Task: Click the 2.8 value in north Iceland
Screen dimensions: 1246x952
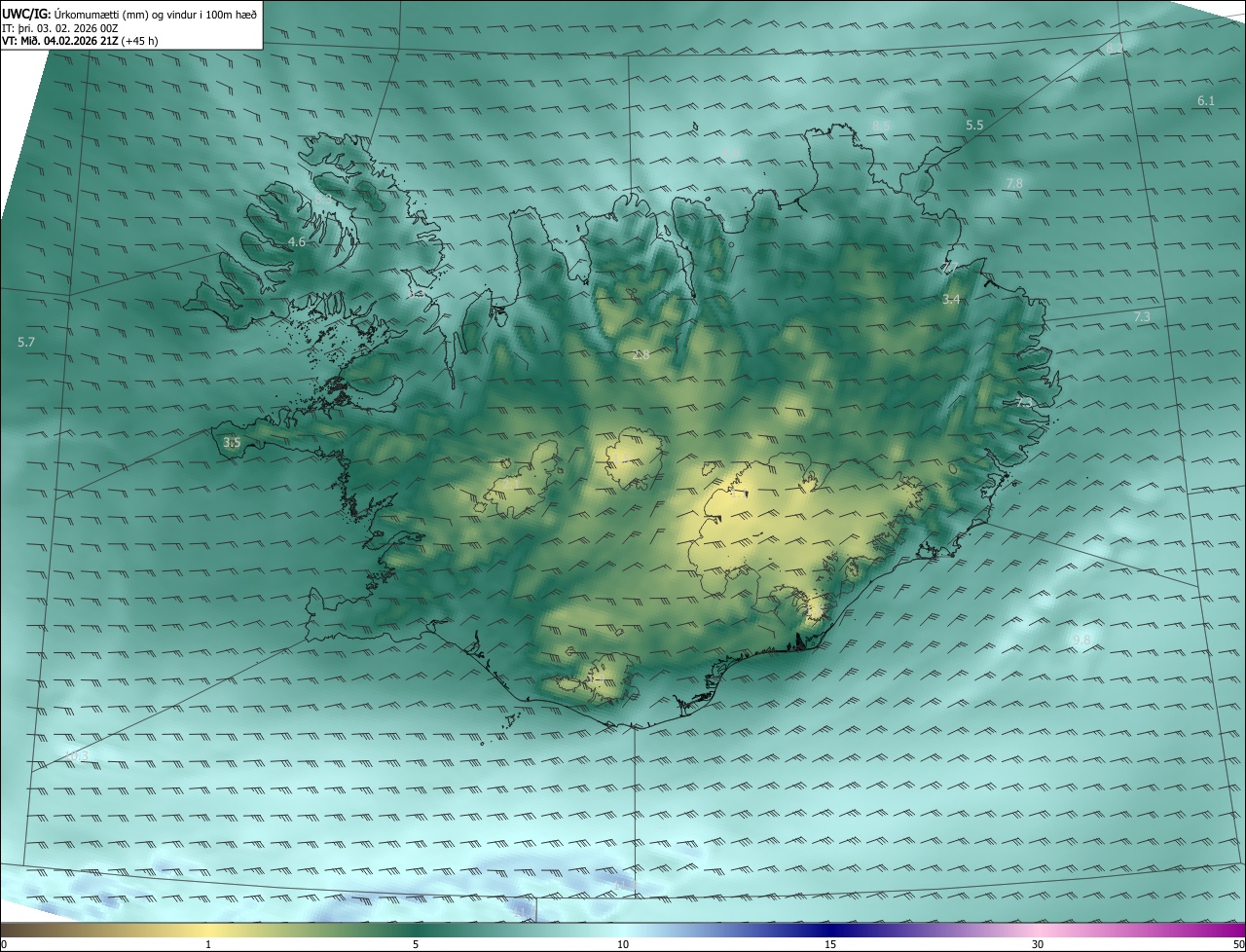Action: tap(641, 355)
